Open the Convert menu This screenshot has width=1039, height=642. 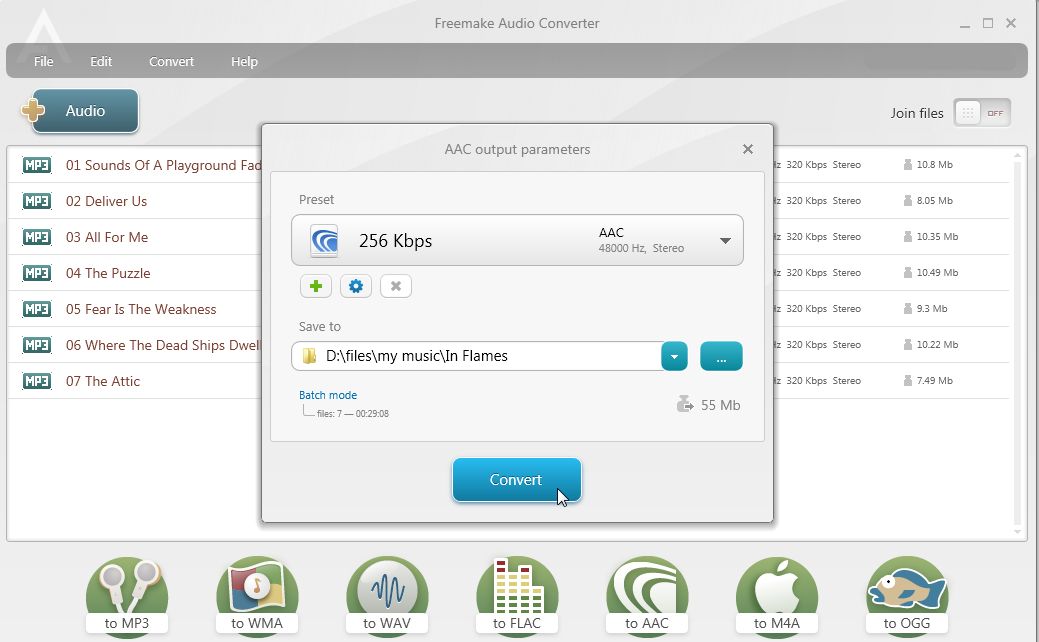point(171,62)
